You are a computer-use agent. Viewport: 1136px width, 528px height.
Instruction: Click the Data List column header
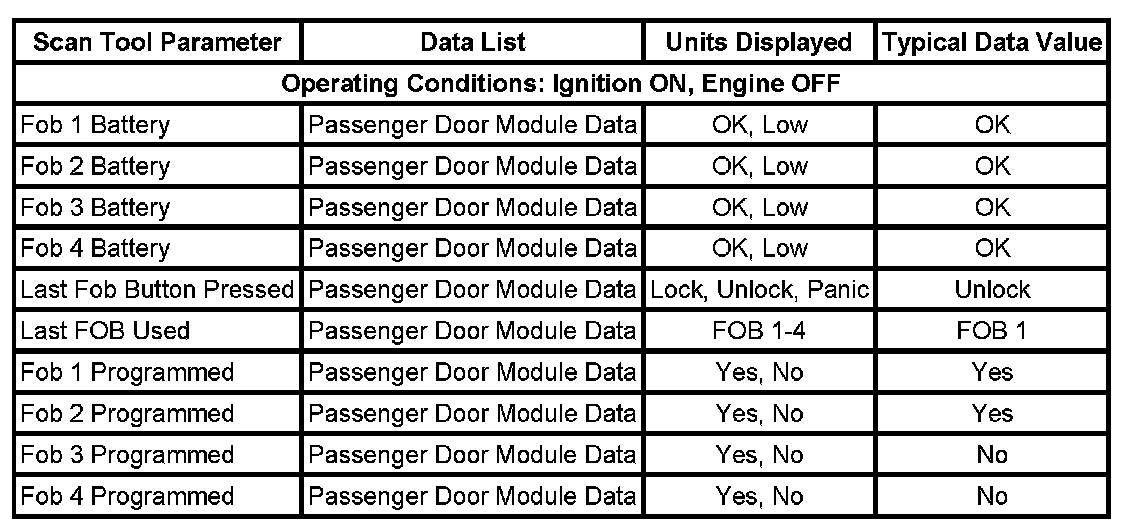click(473, 43)
